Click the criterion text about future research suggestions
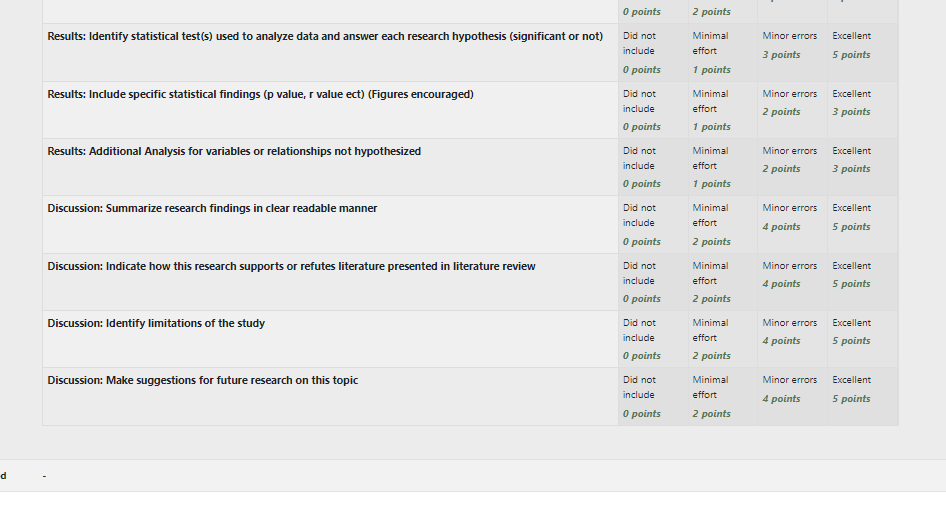The height and width of the screenshot is (511, 946). click(x=203, y=381)
